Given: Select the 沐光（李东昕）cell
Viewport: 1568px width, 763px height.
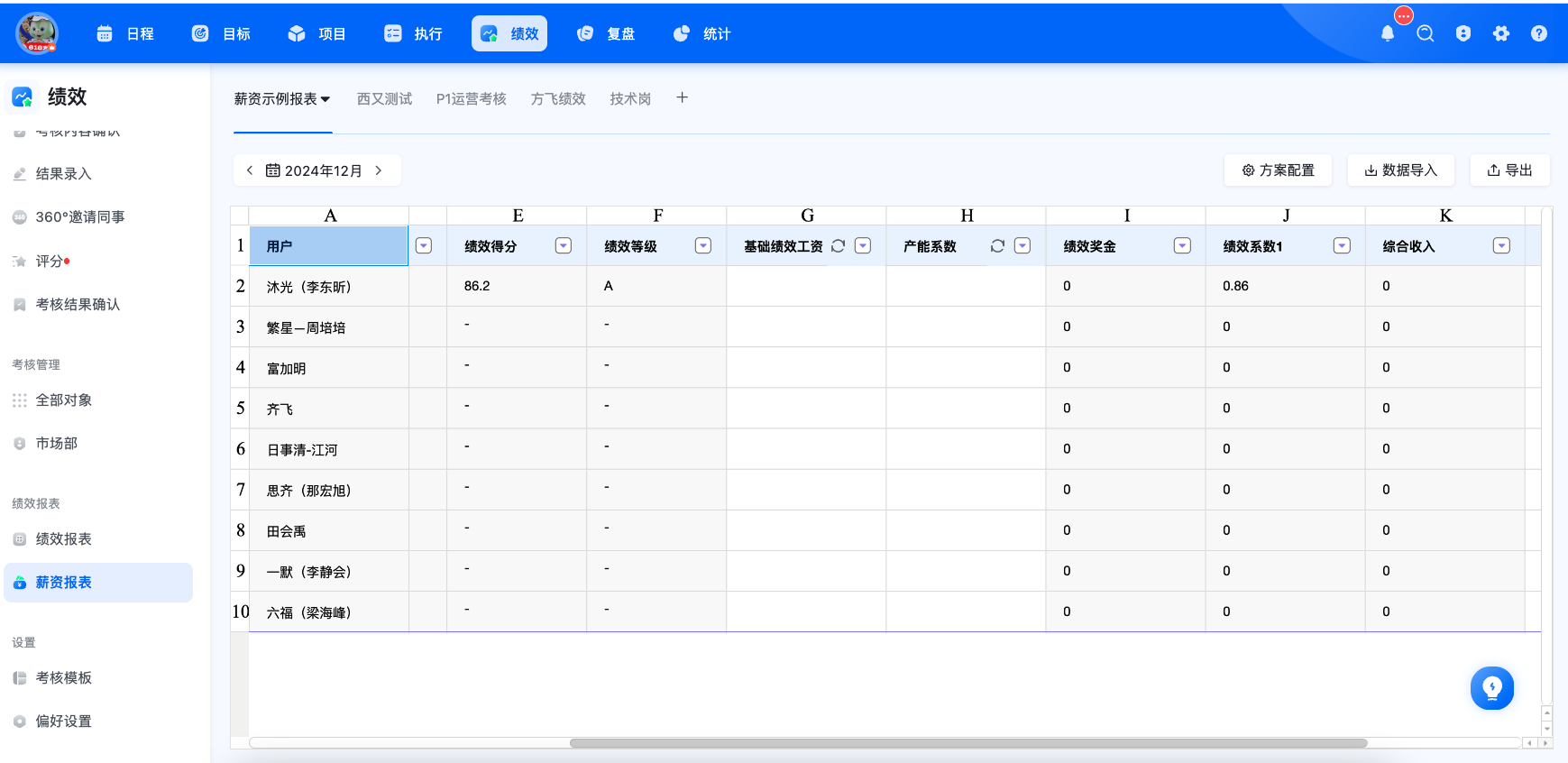Looking at the screenshot, I should pyautogui.click(x=329, y=287).
